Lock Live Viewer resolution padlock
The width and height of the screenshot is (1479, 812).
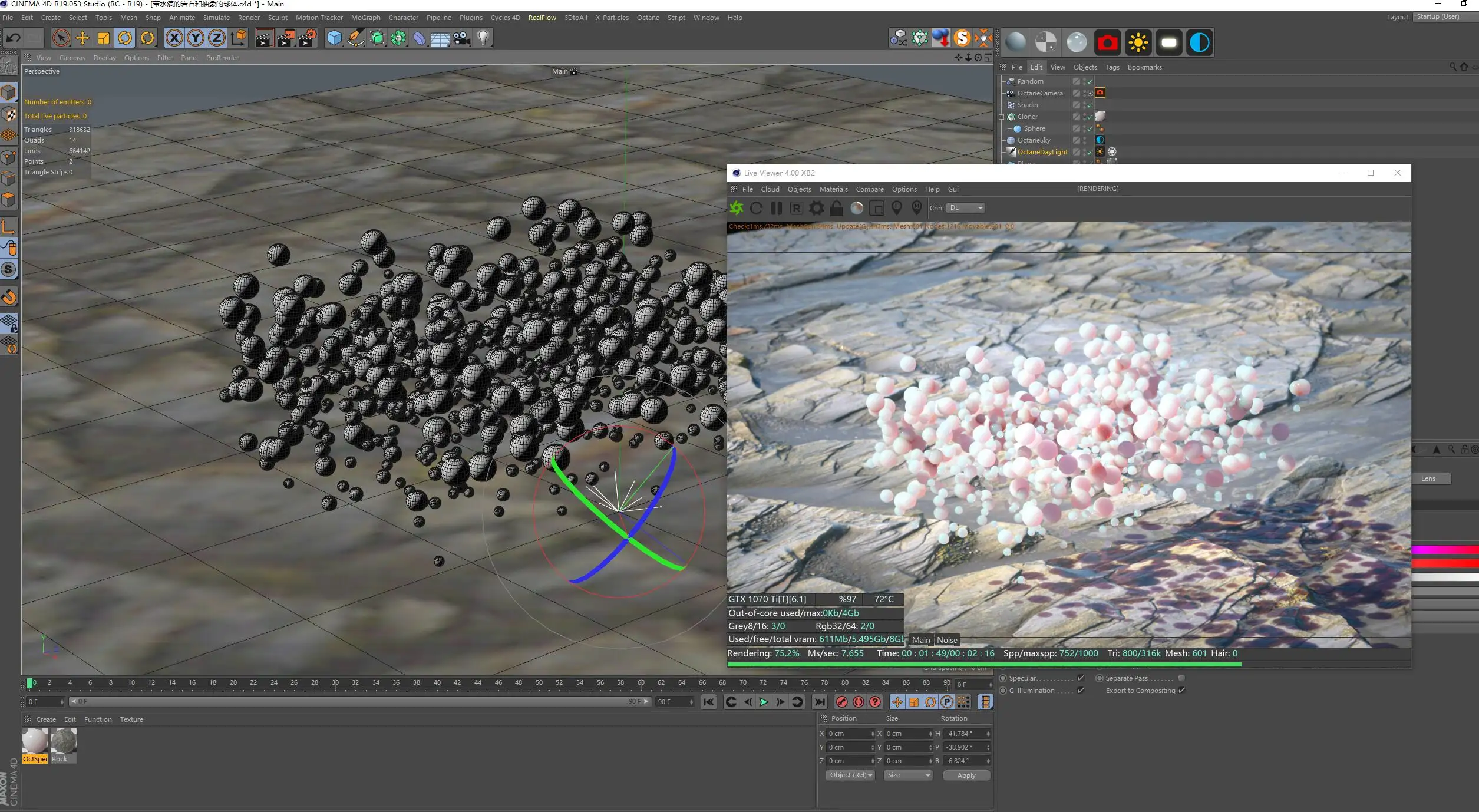836,208
